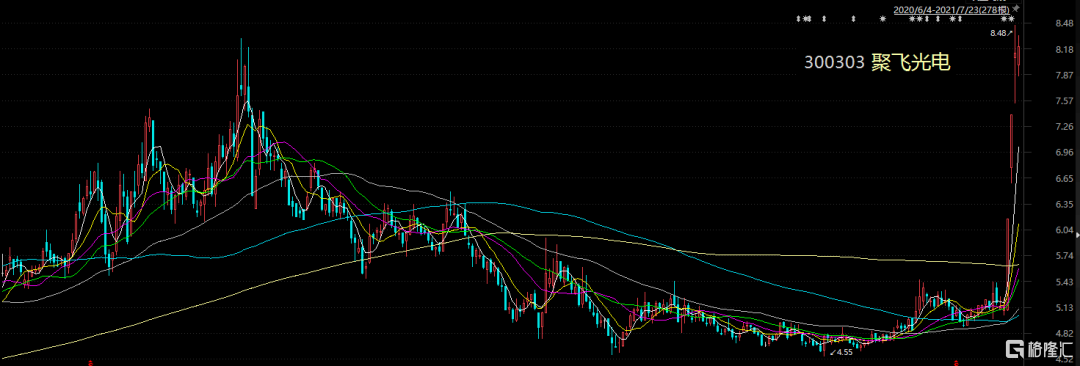Click the 2020/6/4-2021/7/23 date range link
The image size is (1080, 366).
point(952,10)
